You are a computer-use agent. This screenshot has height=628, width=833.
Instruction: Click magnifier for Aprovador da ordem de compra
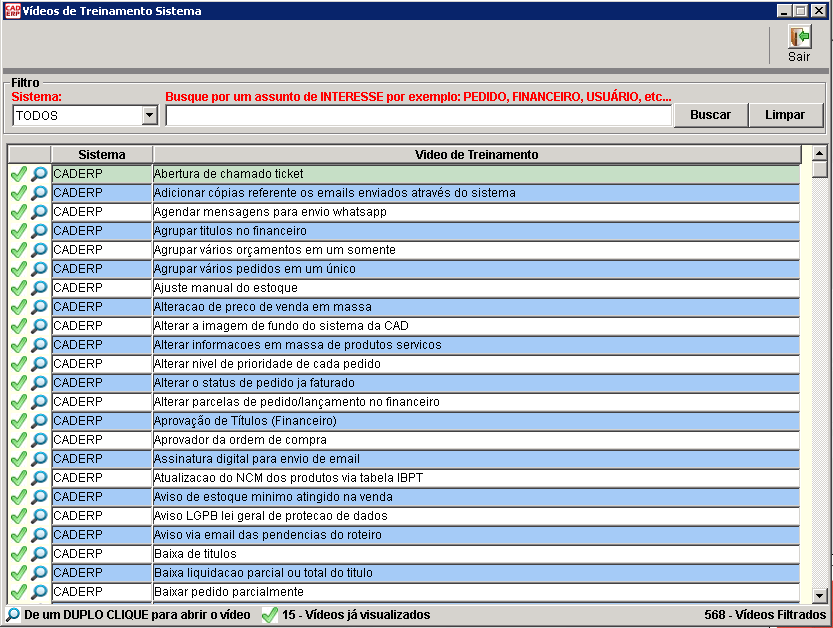click(39, 440)
